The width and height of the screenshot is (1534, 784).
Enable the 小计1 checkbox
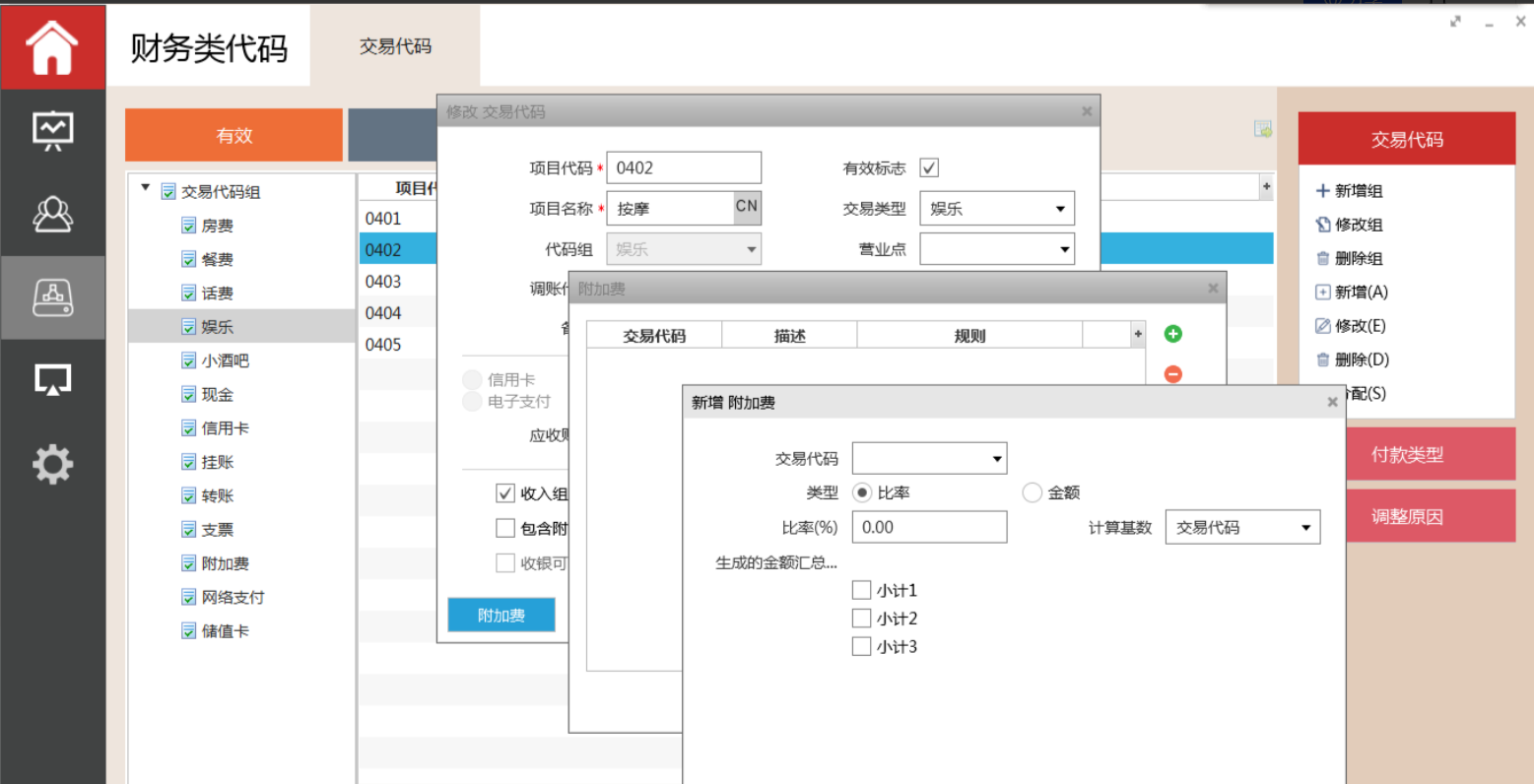(861, 591)
